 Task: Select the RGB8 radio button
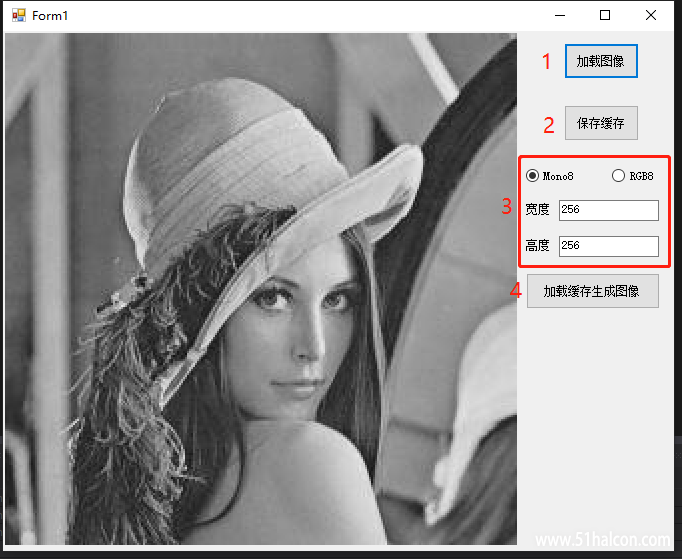tap(633, 176)
